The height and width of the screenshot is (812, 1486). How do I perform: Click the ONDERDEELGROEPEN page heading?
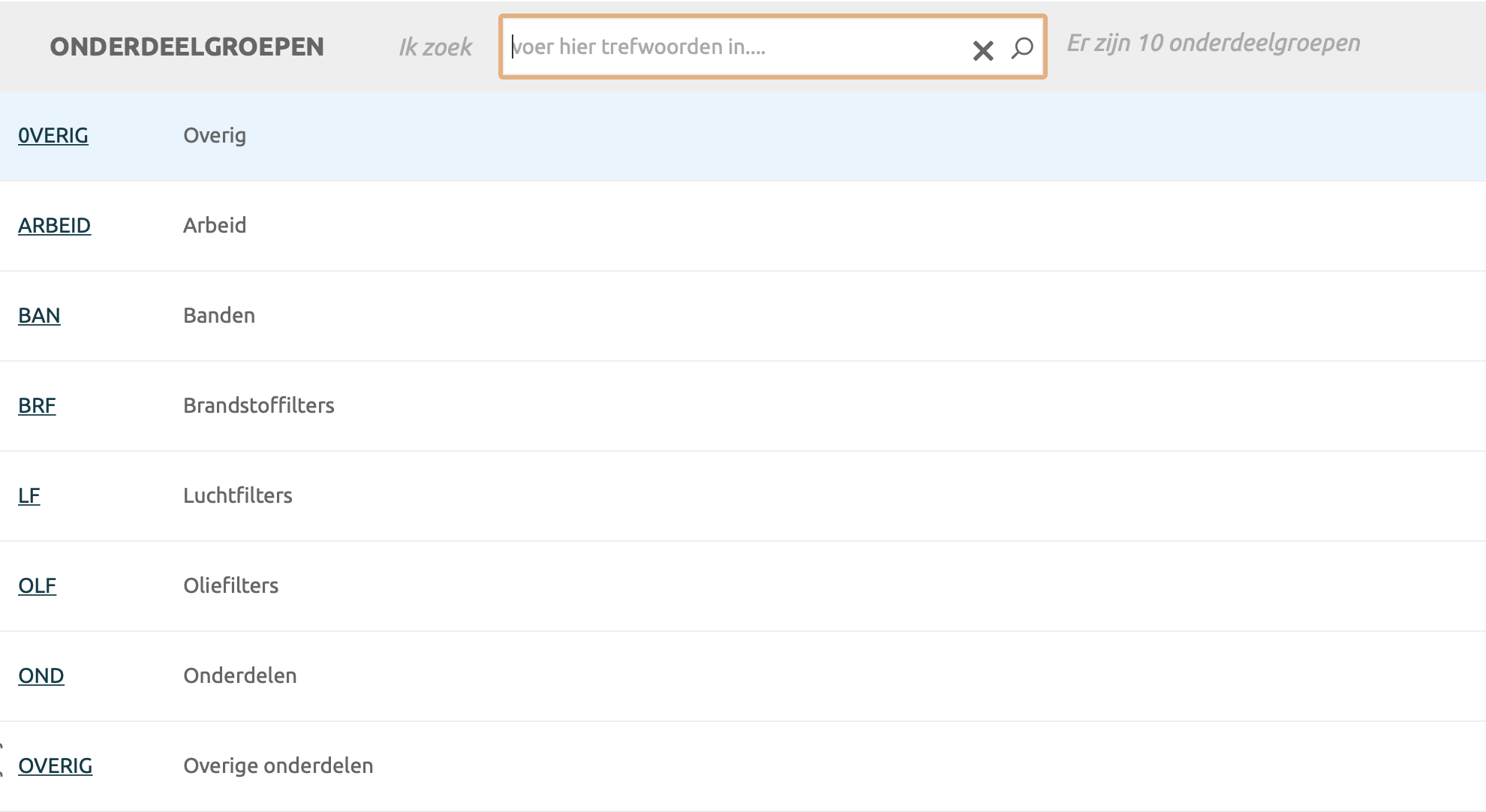(x=187, y=47)
